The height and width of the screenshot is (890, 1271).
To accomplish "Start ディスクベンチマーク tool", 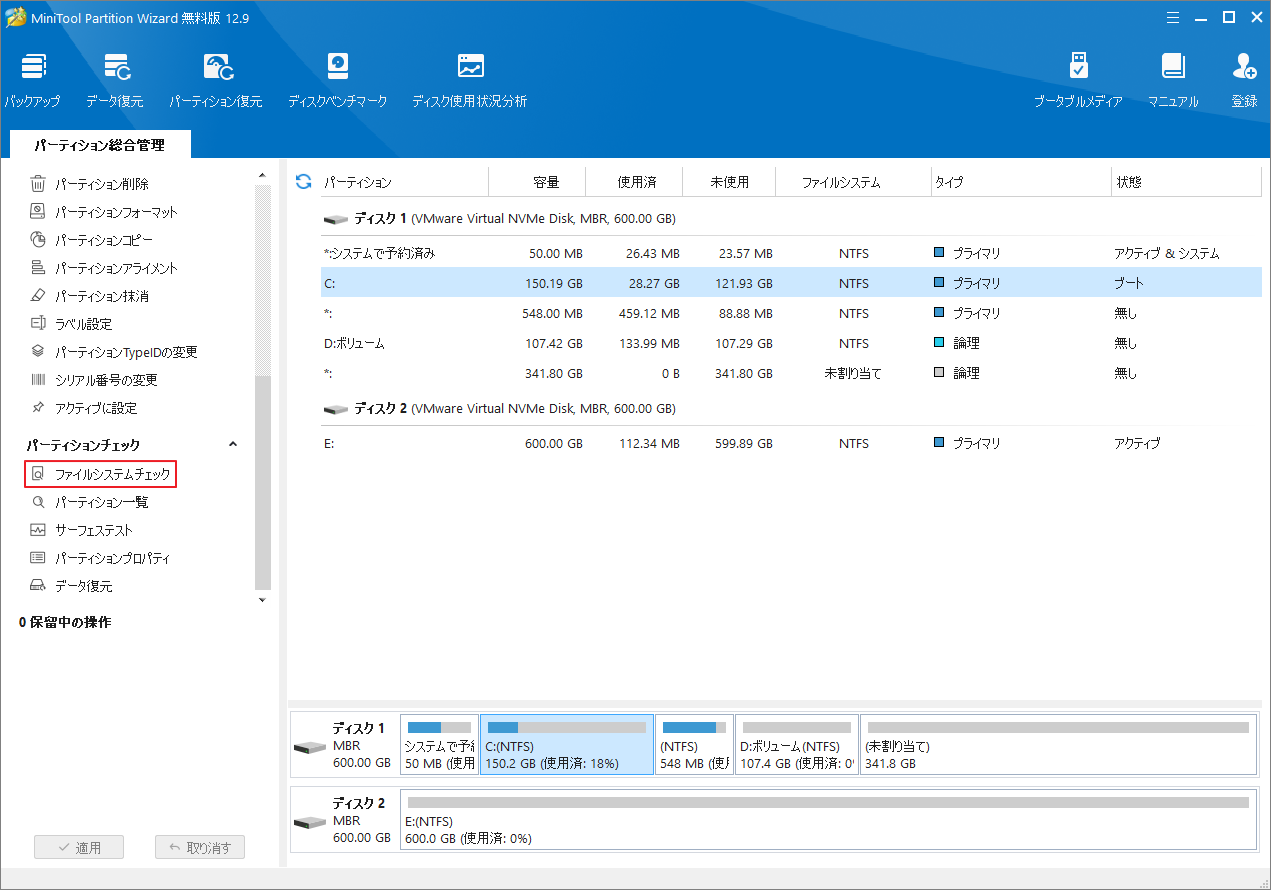I will [337, 81].
